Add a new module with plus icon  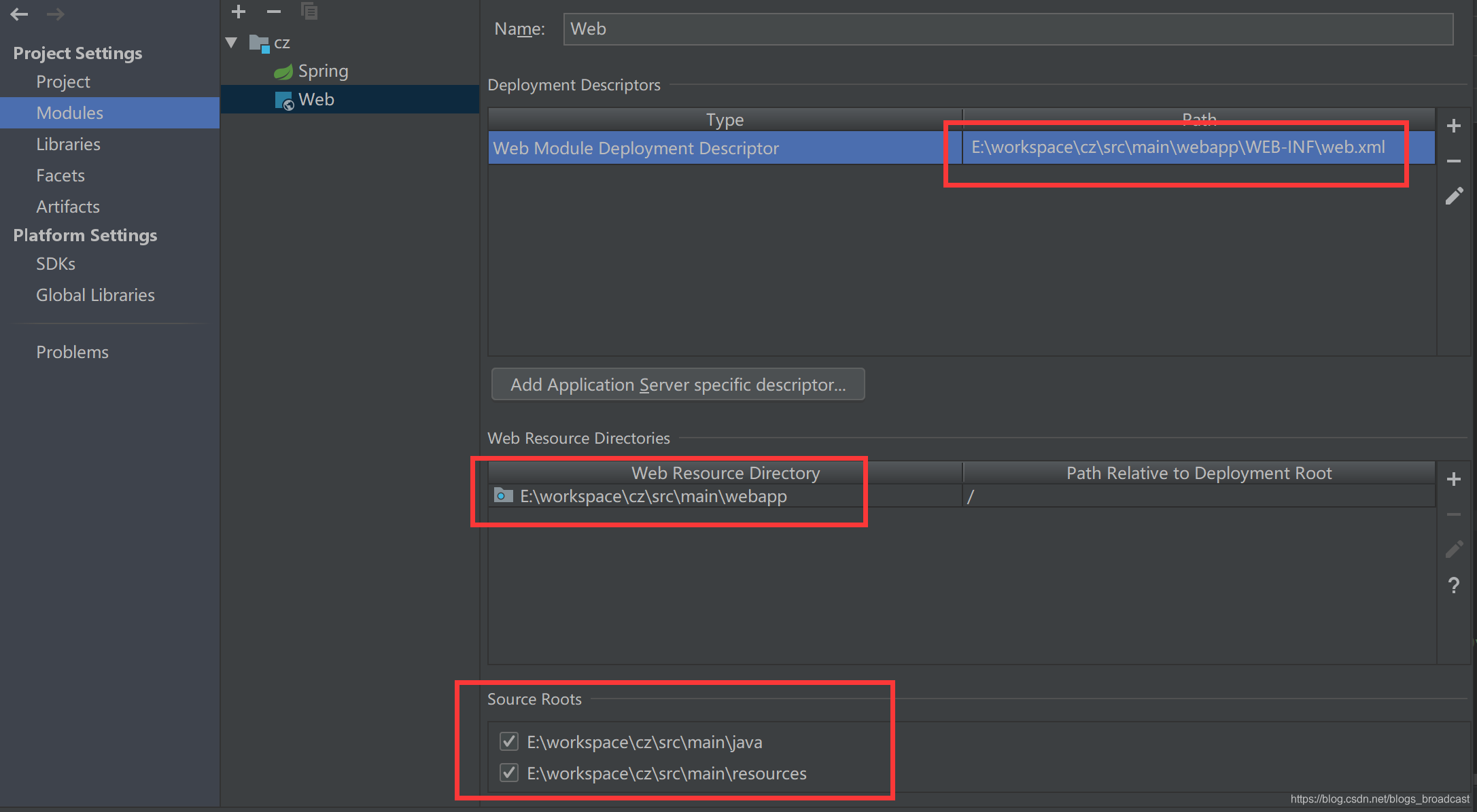coord(239,12)
